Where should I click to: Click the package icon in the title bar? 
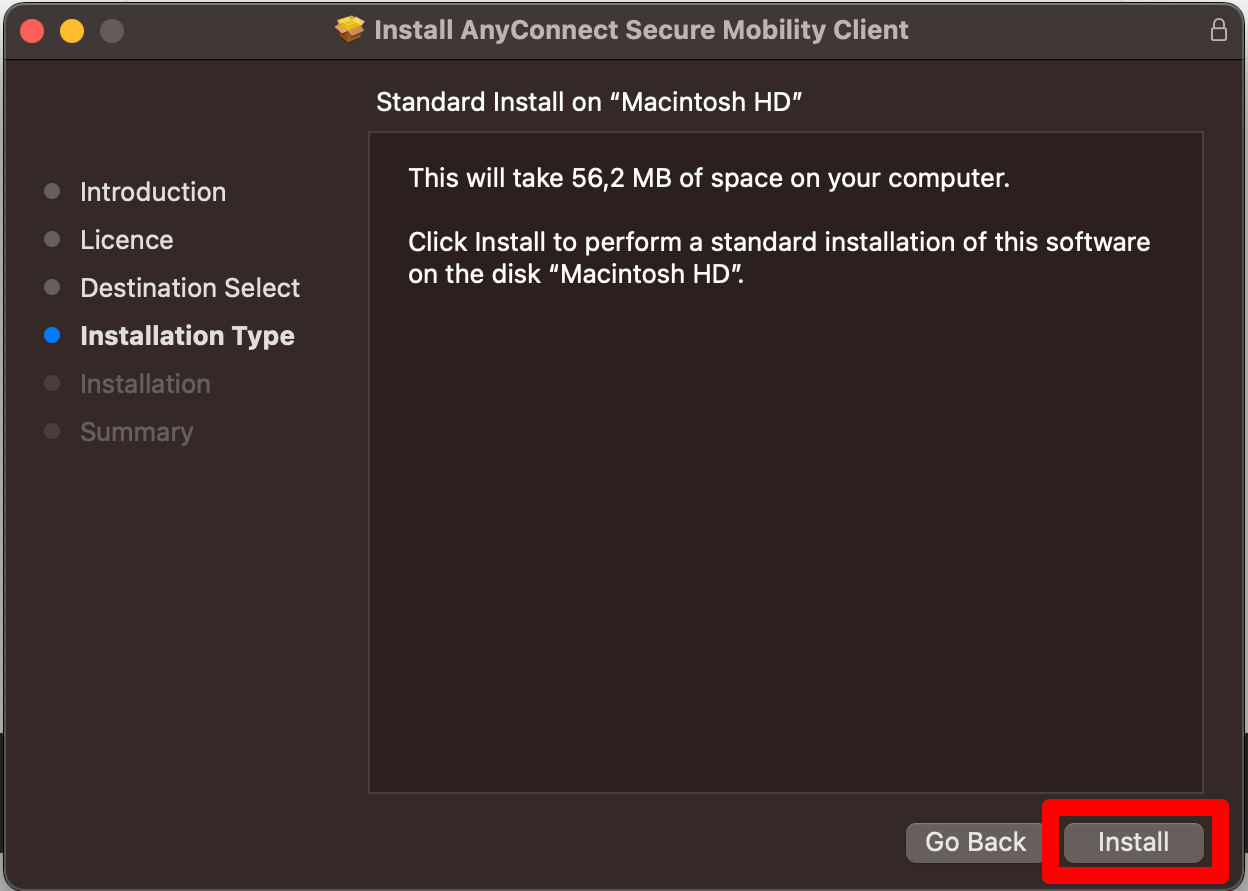click(x=350, y=29)
